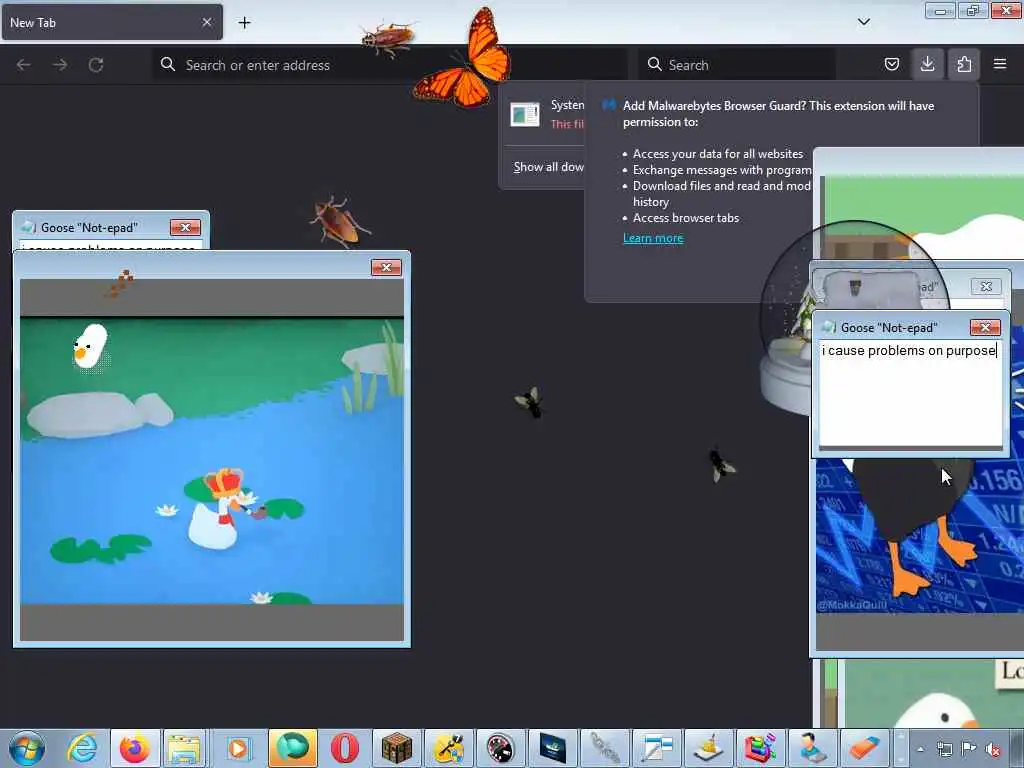The width and height of the screenshot is (1024, 768).
Task: Open the Extensions puzzle-piece toolbar button
Action: click(x=964, y=64)
